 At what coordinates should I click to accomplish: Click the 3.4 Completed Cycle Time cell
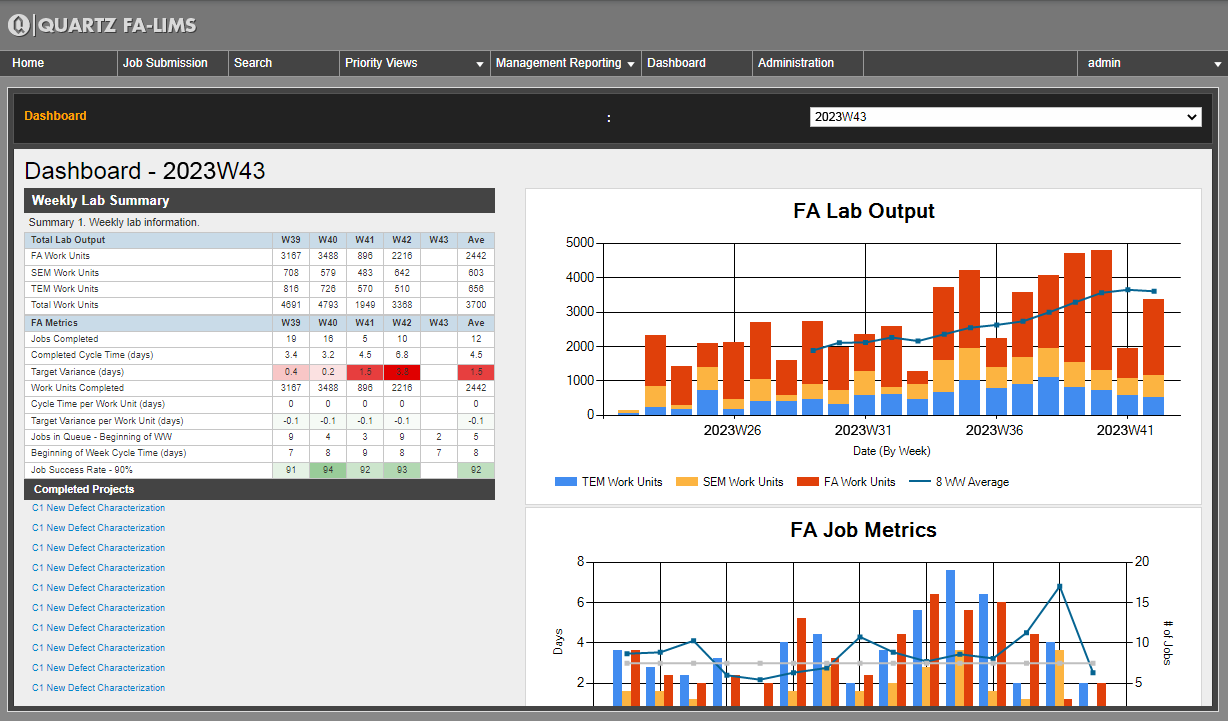[x=290, y=355]
